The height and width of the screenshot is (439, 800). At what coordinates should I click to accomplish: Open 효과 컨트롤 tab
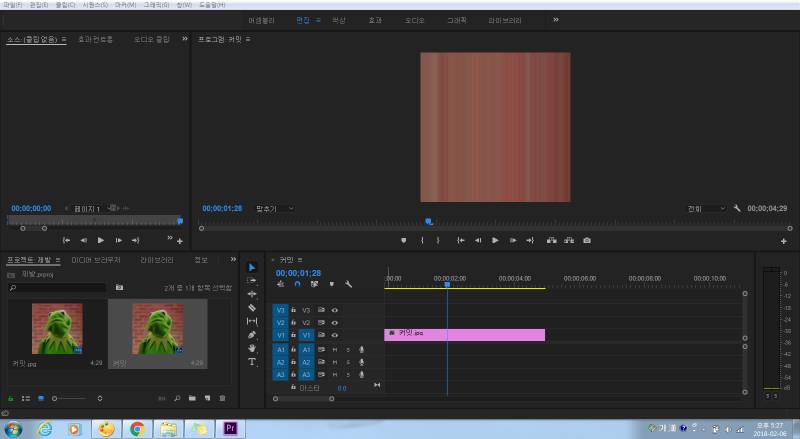tap(95, 39)
